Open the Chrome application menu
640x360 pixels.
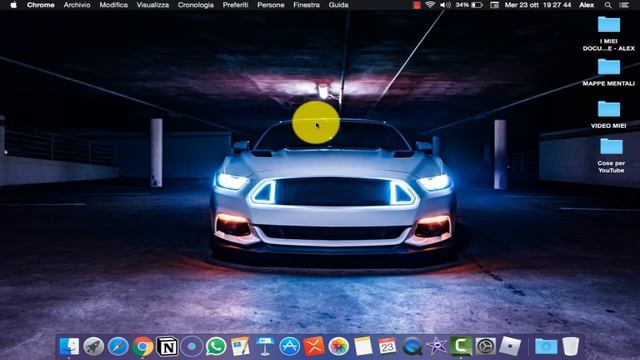coord(40,5)
